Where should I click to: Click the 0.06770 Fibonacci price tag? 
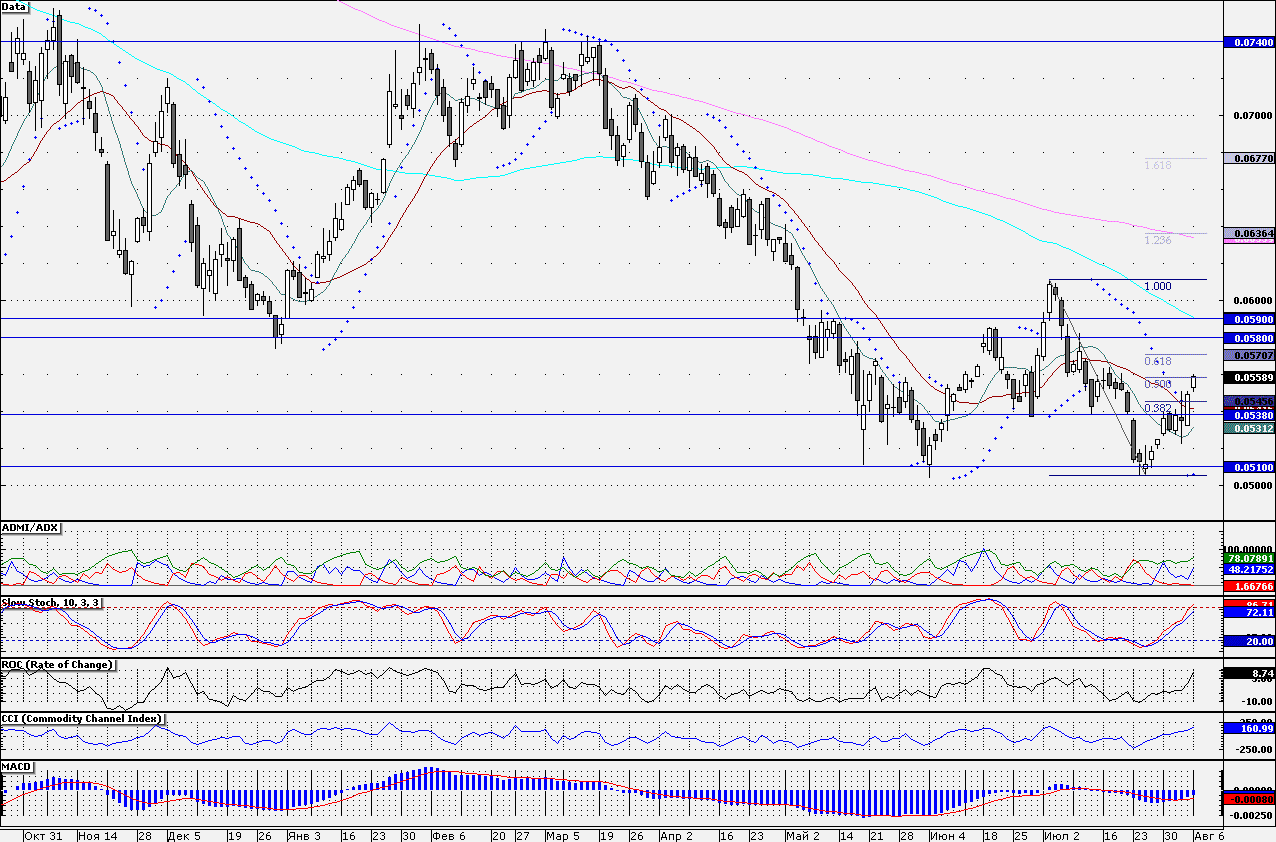pos(1249,158)
